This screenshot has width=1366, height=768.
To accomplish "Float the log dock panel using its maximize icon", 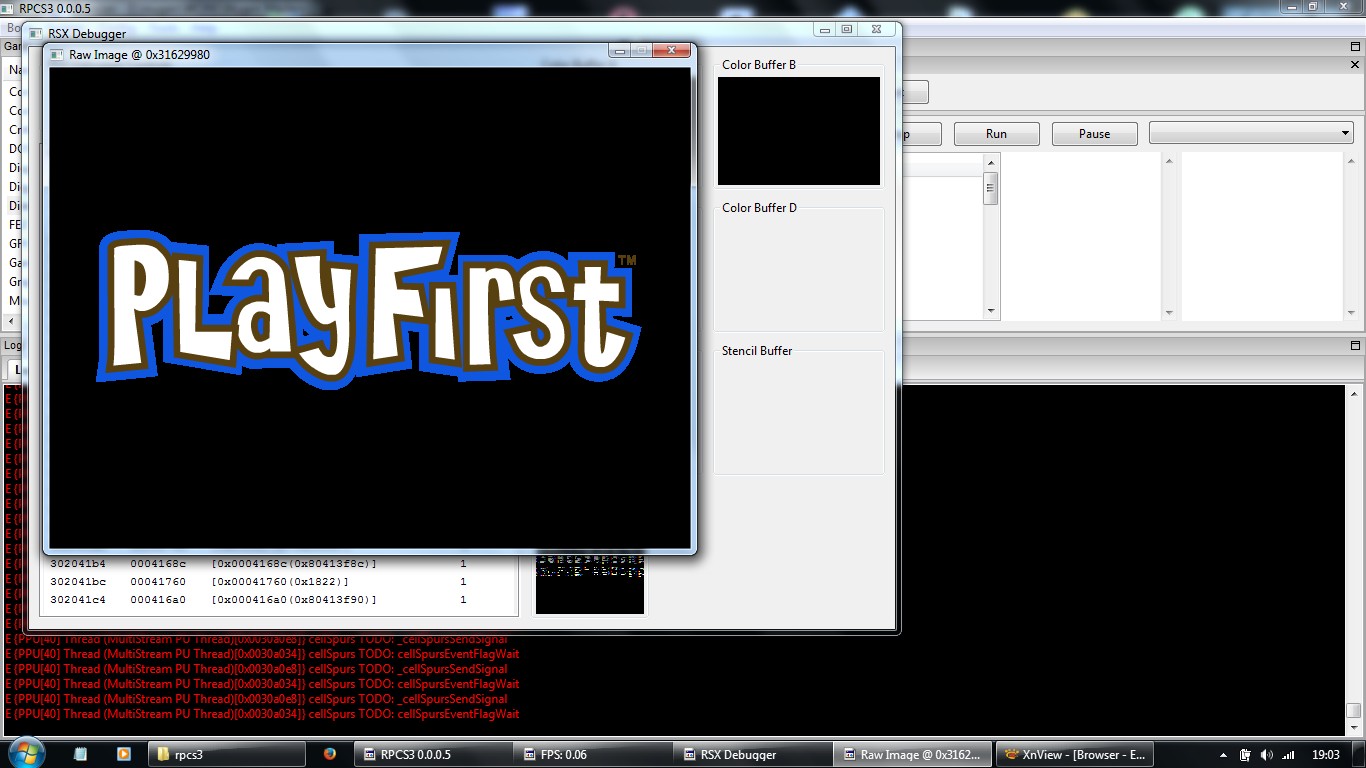I will pyautogui.click(x=1356, y=346).
